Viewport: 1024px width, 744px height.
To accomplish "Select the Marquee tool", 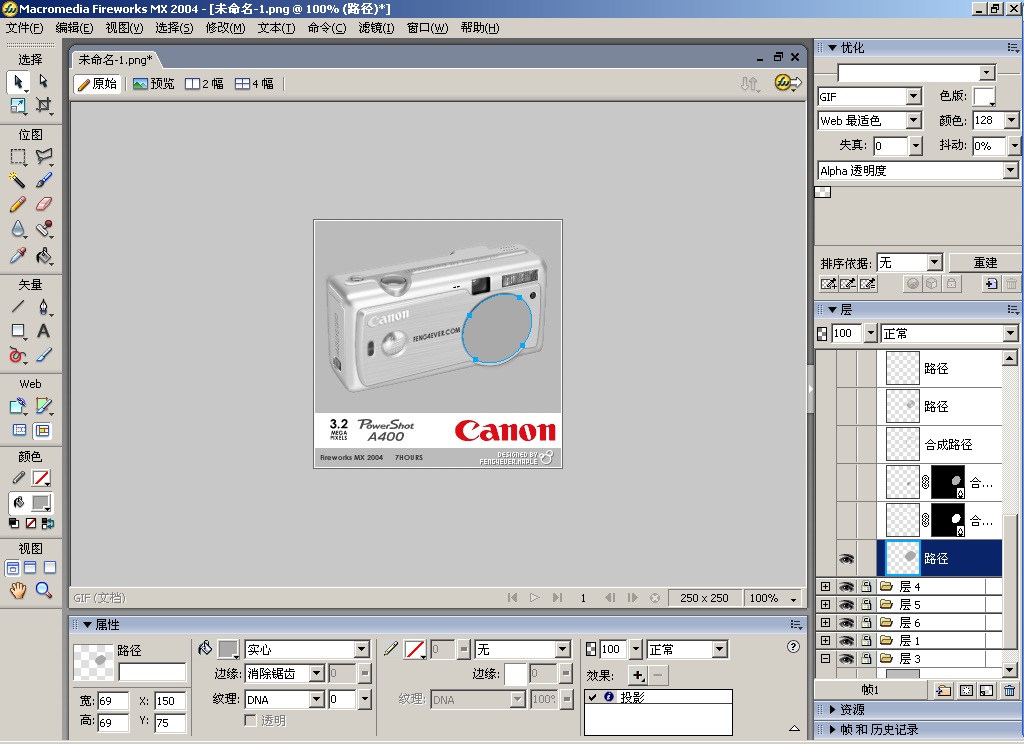I will (x=18, y=157).
